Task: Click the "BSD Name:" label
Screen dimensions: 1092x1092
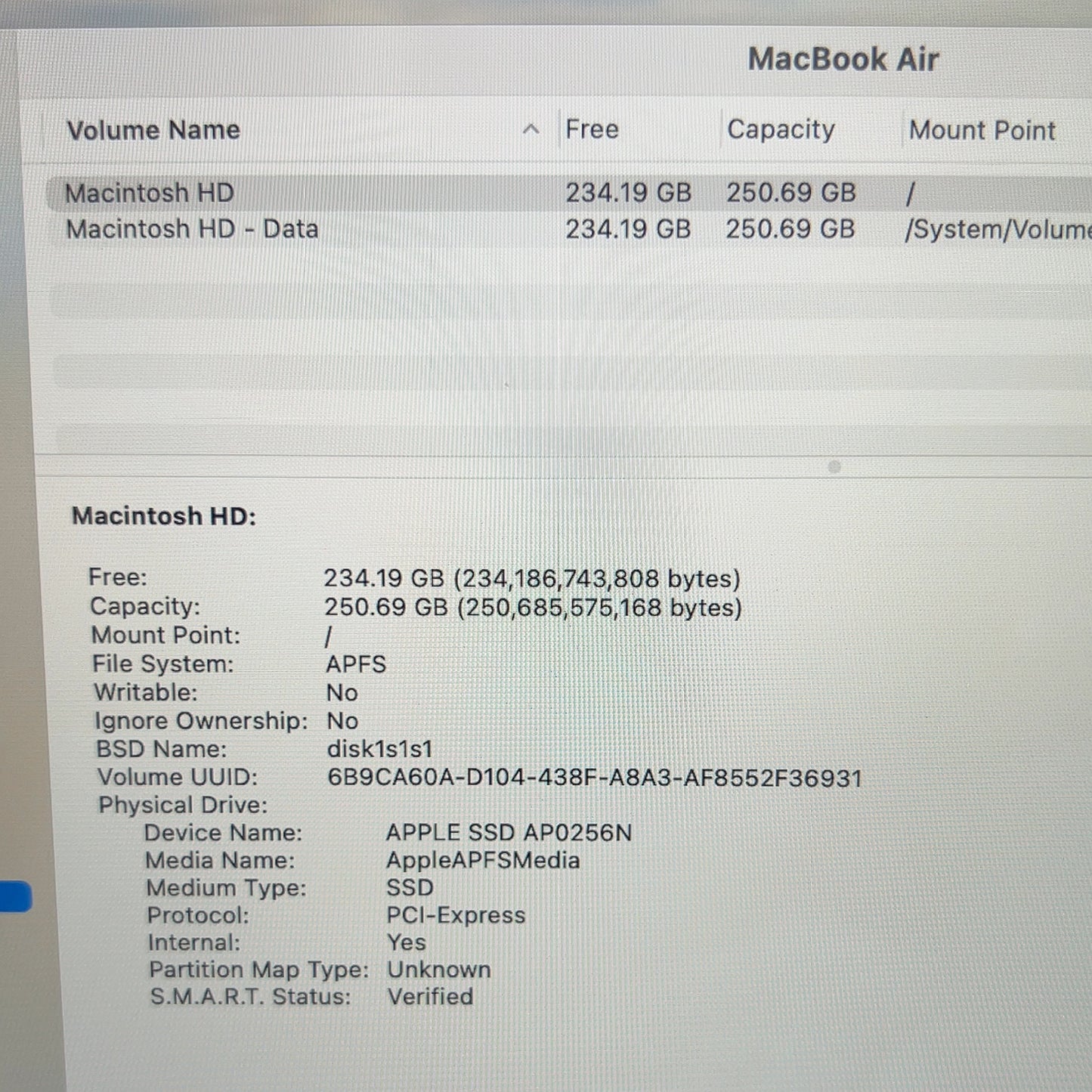Action: coord(161,749)
